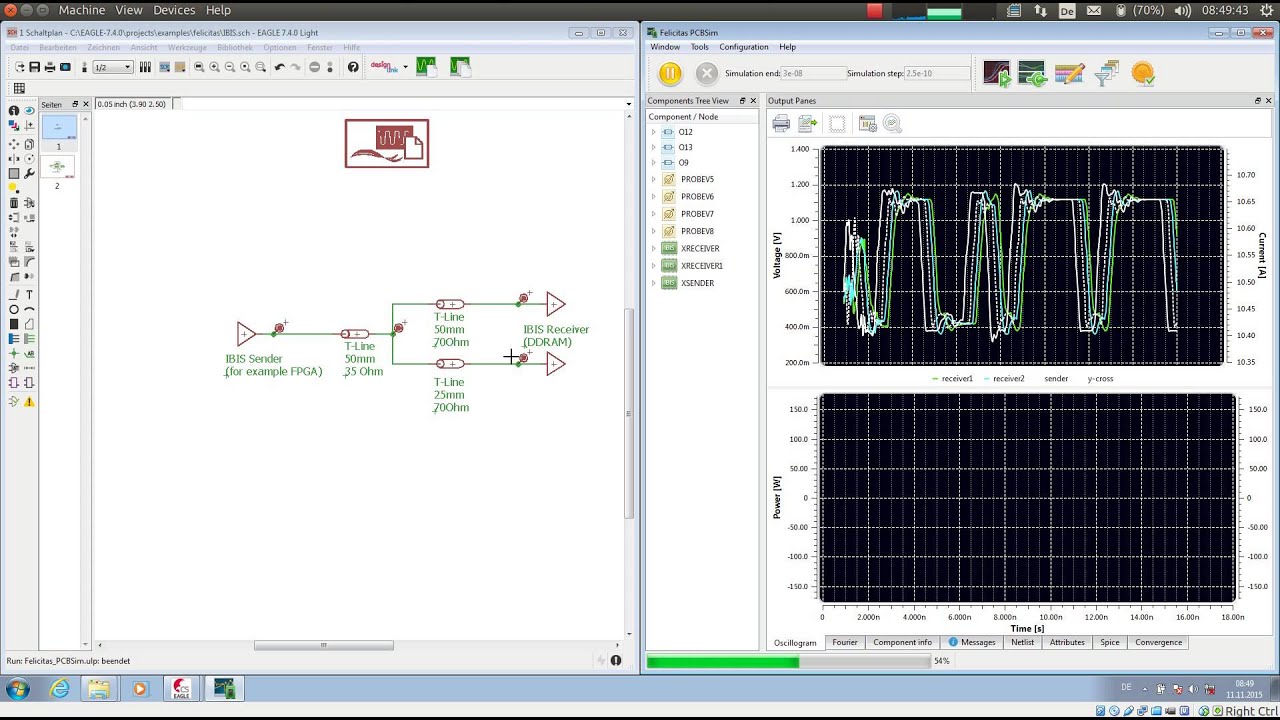Open the Window menu in PCBSim
The width and height of the screenshot is (1280, 720).
[x=665, y=47]
